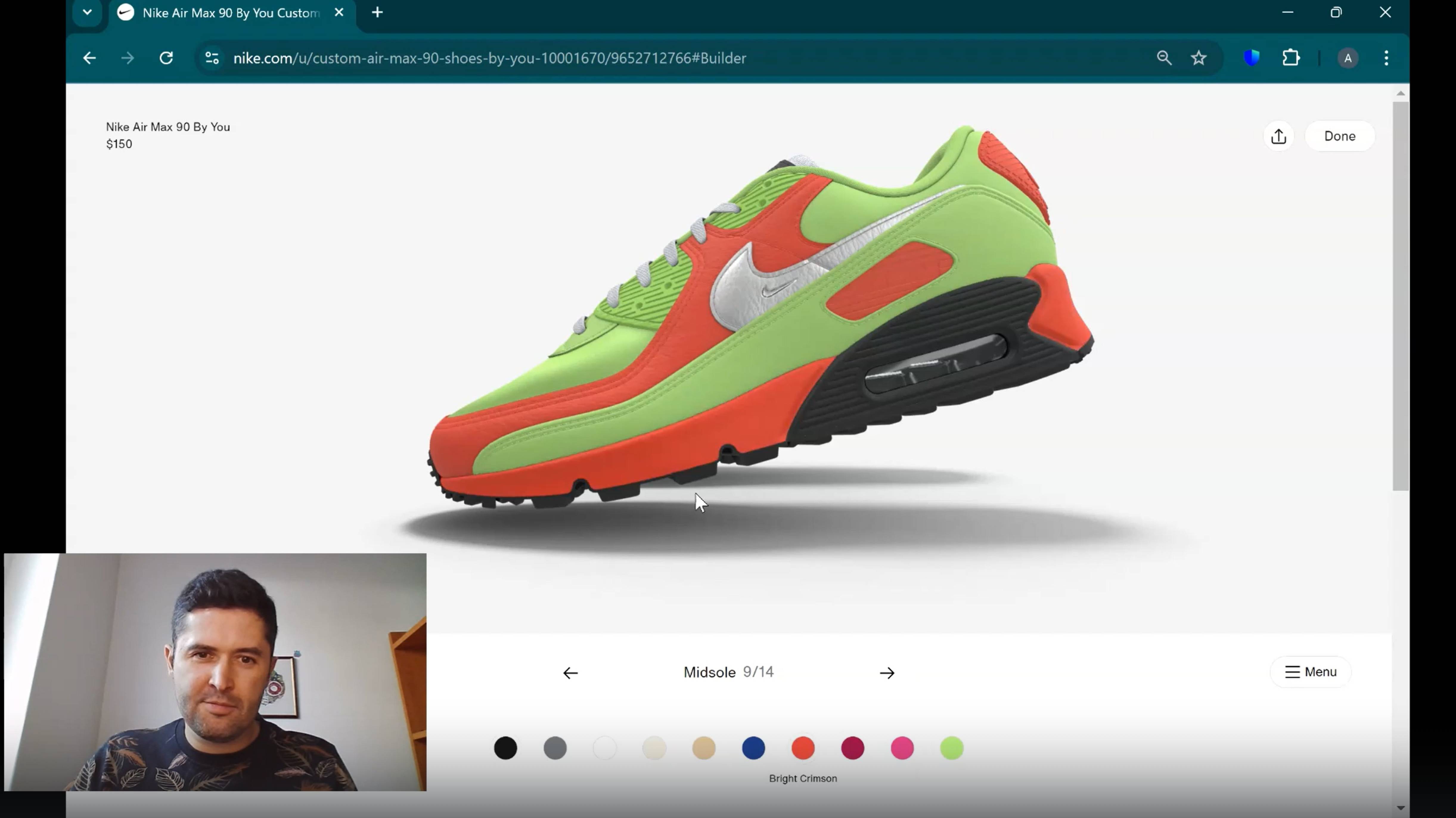The image size is (1456, 818).
Task: Select the blue midsole color swatch
Action: pyautogui.click(x=753, y=748)
